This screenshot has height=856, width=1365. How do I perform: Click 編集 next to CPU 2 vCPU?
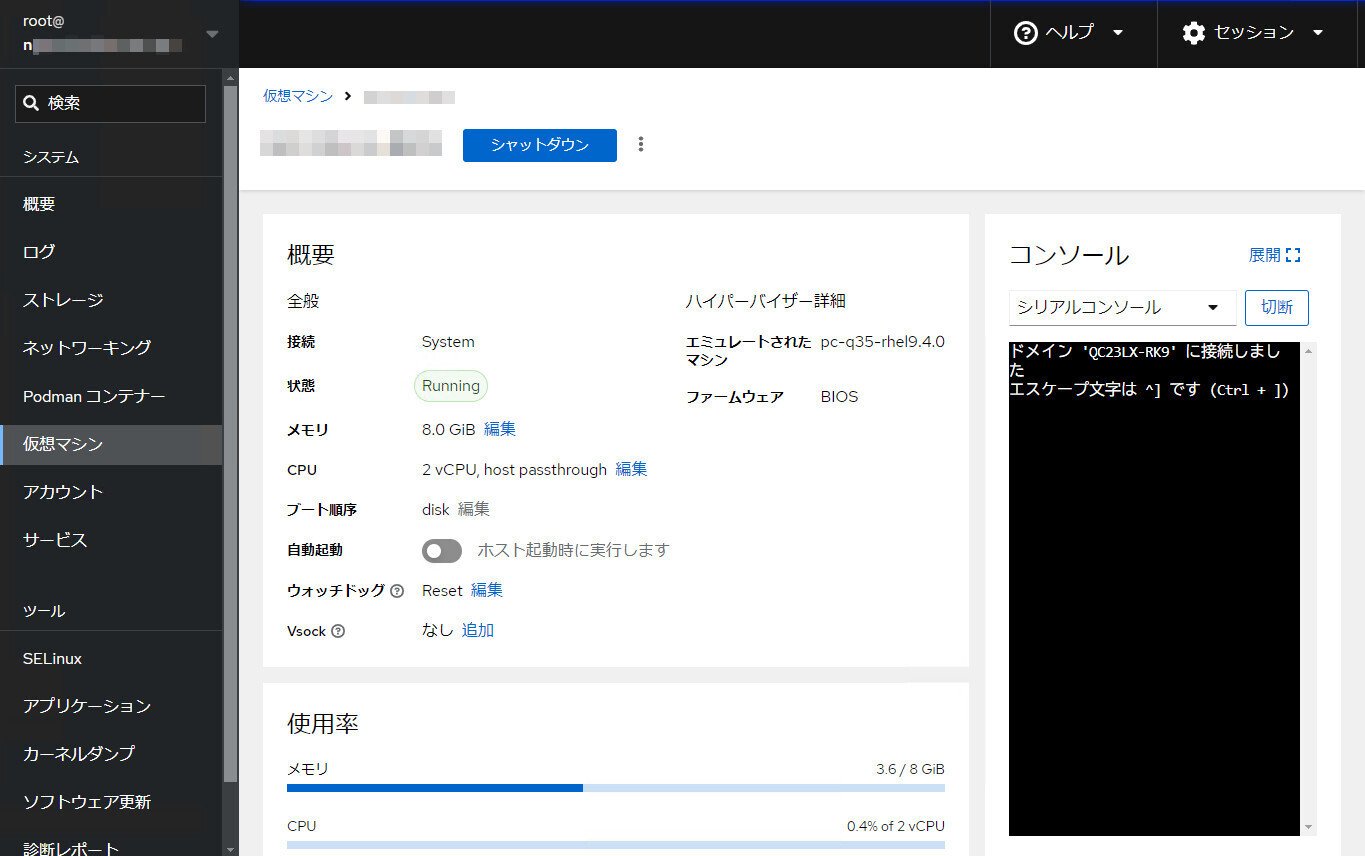tap(631, 469)
